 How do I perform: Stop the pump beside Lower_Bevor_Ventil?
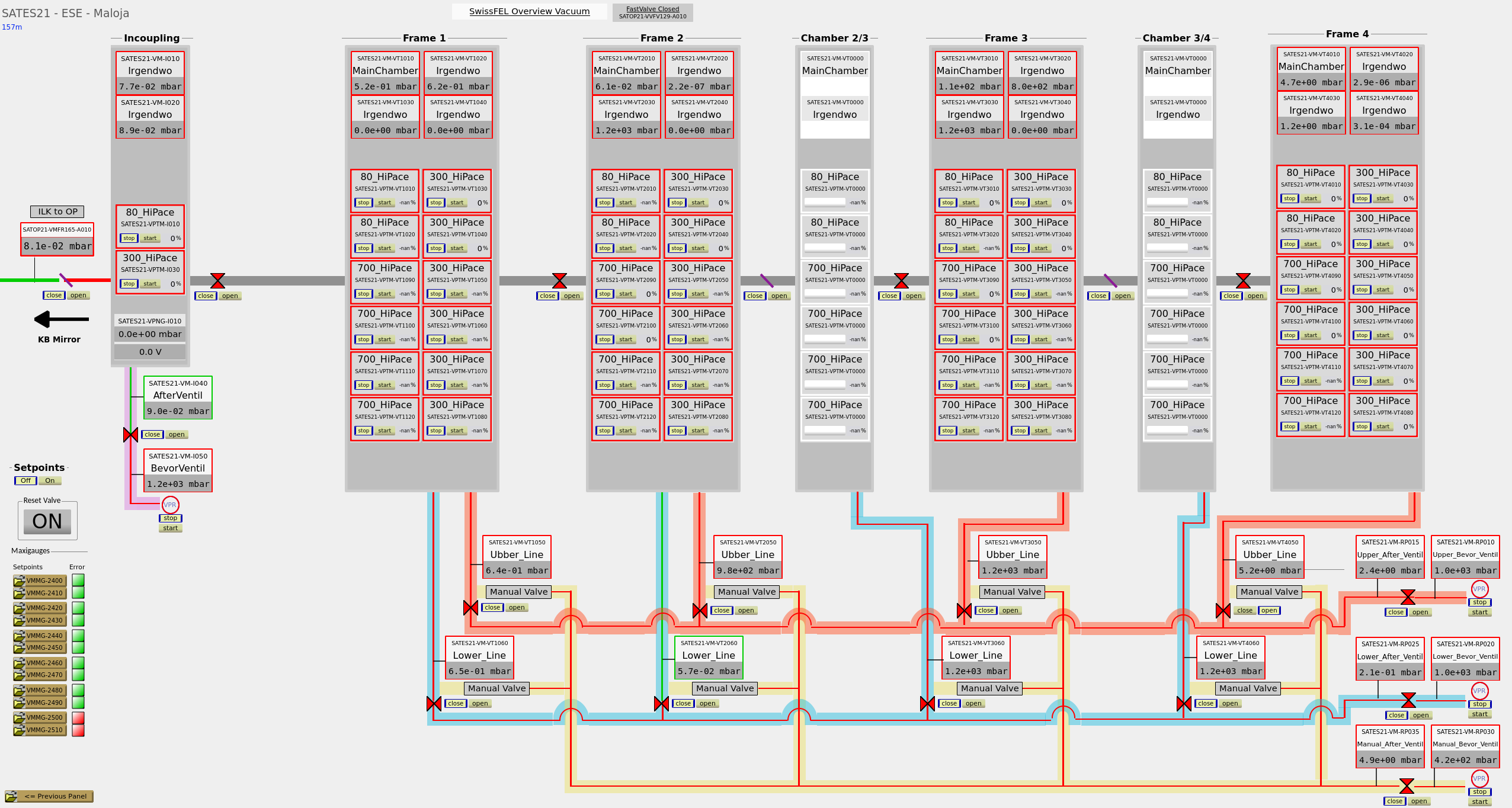(x=1479, y=704)
